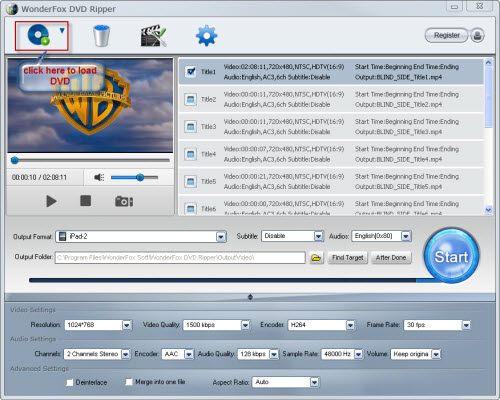Viewport: 500px width, 400px height.
Task: Click the Load DVD disc icon
Action: (38, 35)
